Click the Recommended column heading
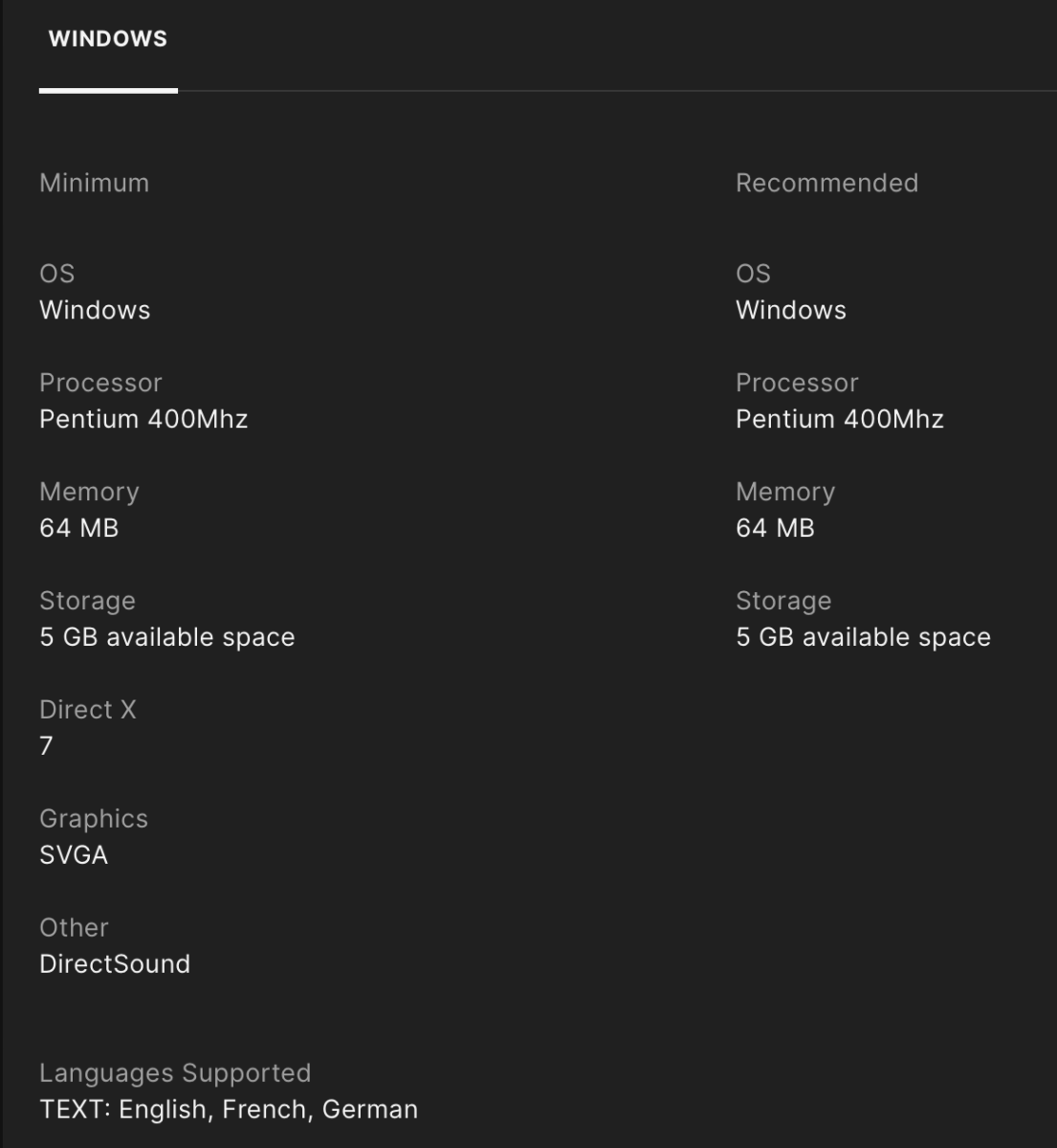 (x=826, y=183)
